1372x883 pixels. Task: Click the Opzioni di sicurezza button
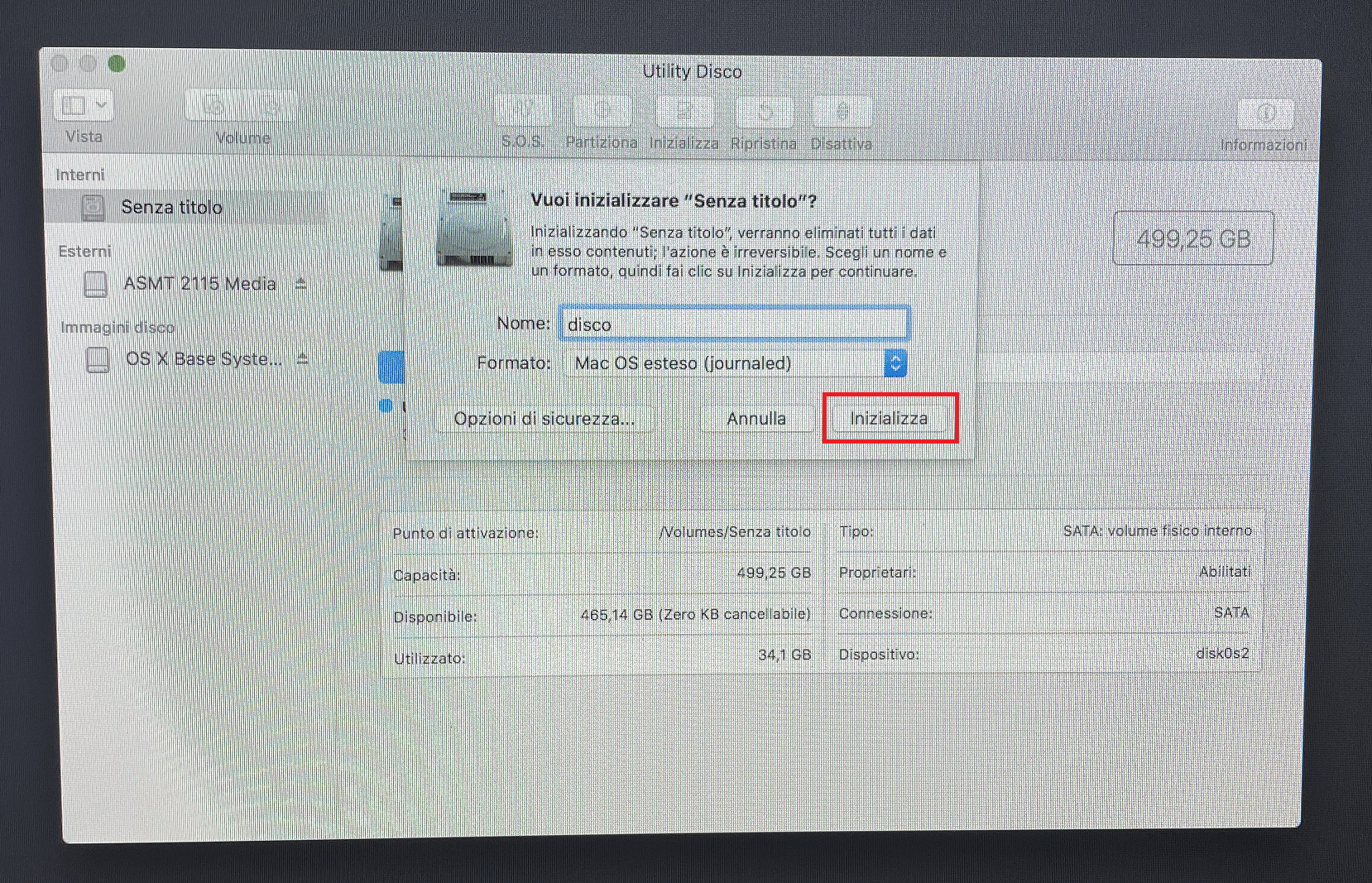point(544,419)
